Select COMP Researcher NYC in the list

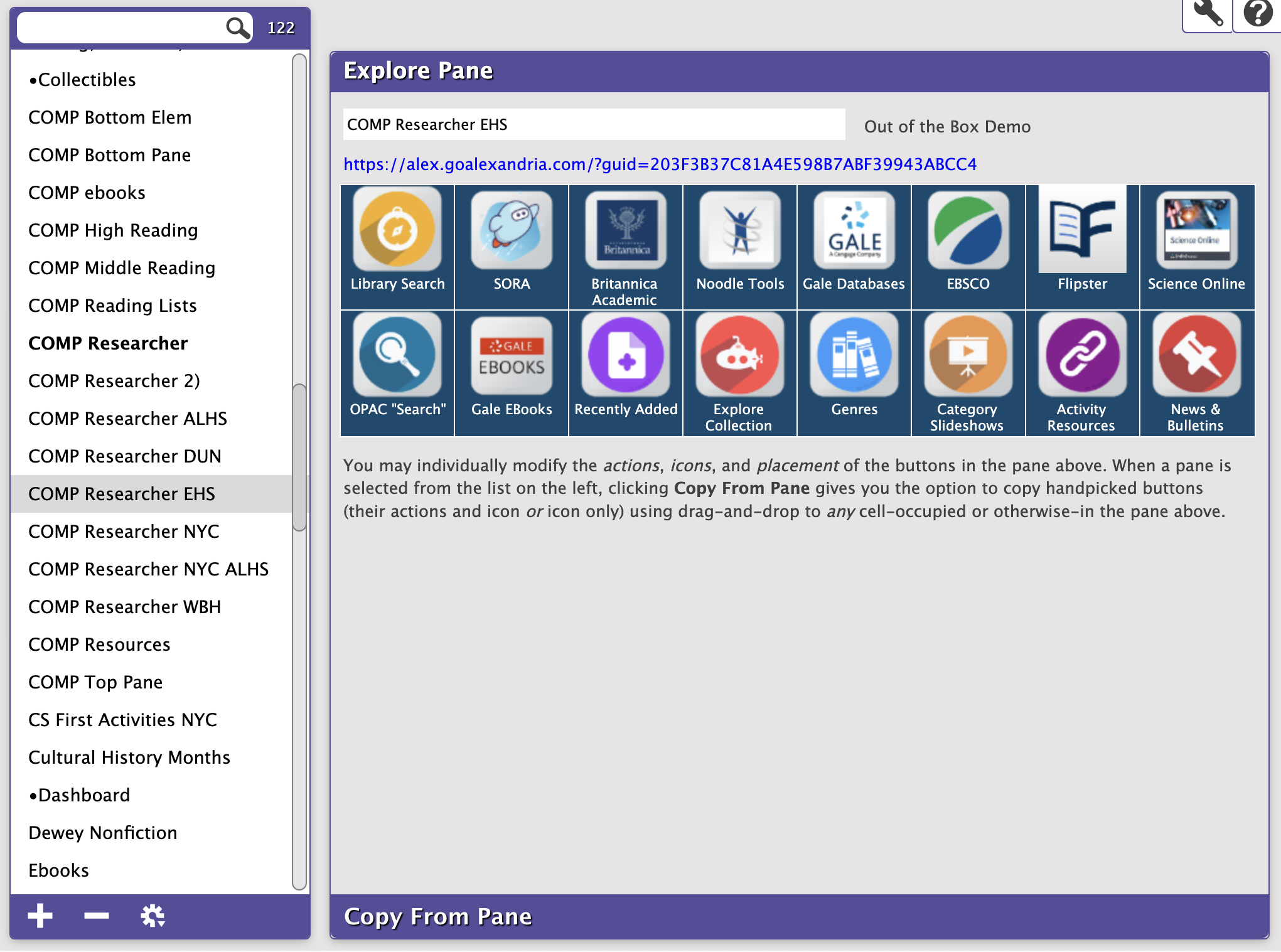151,532
